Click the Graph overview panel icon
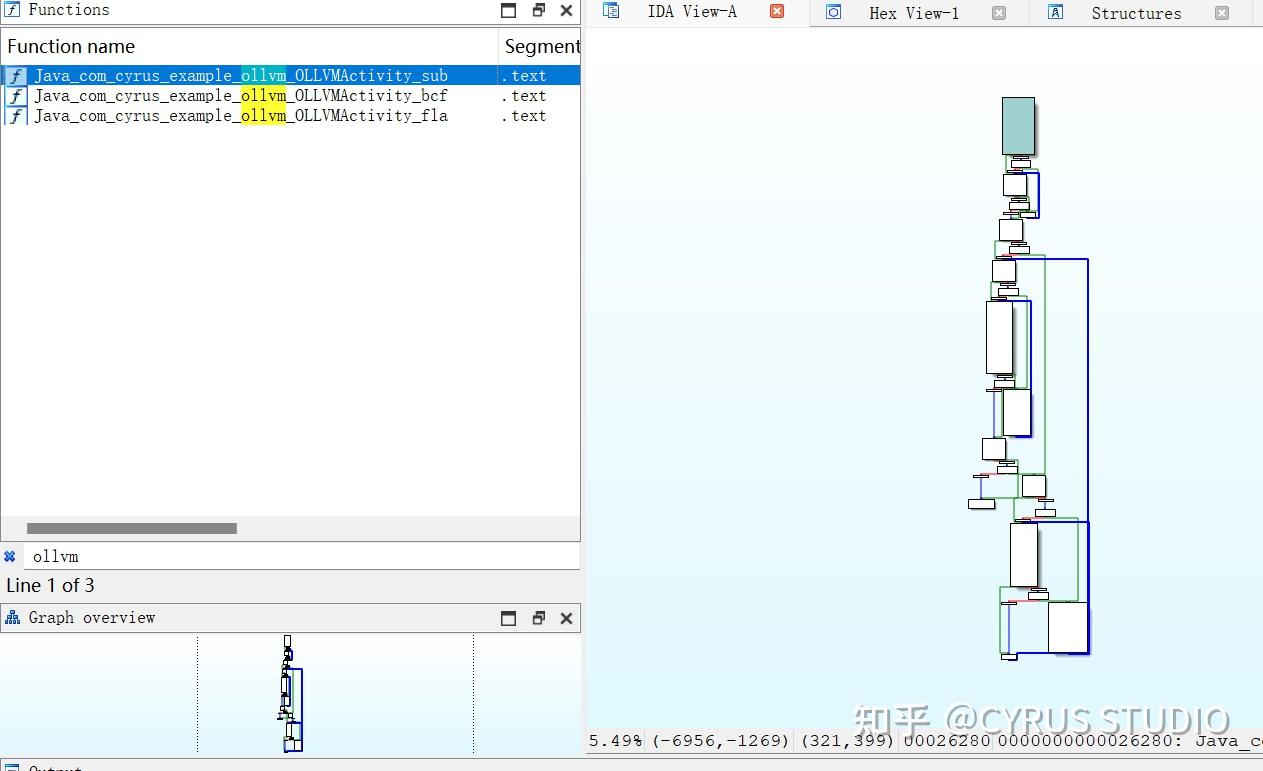 [12, 617]
